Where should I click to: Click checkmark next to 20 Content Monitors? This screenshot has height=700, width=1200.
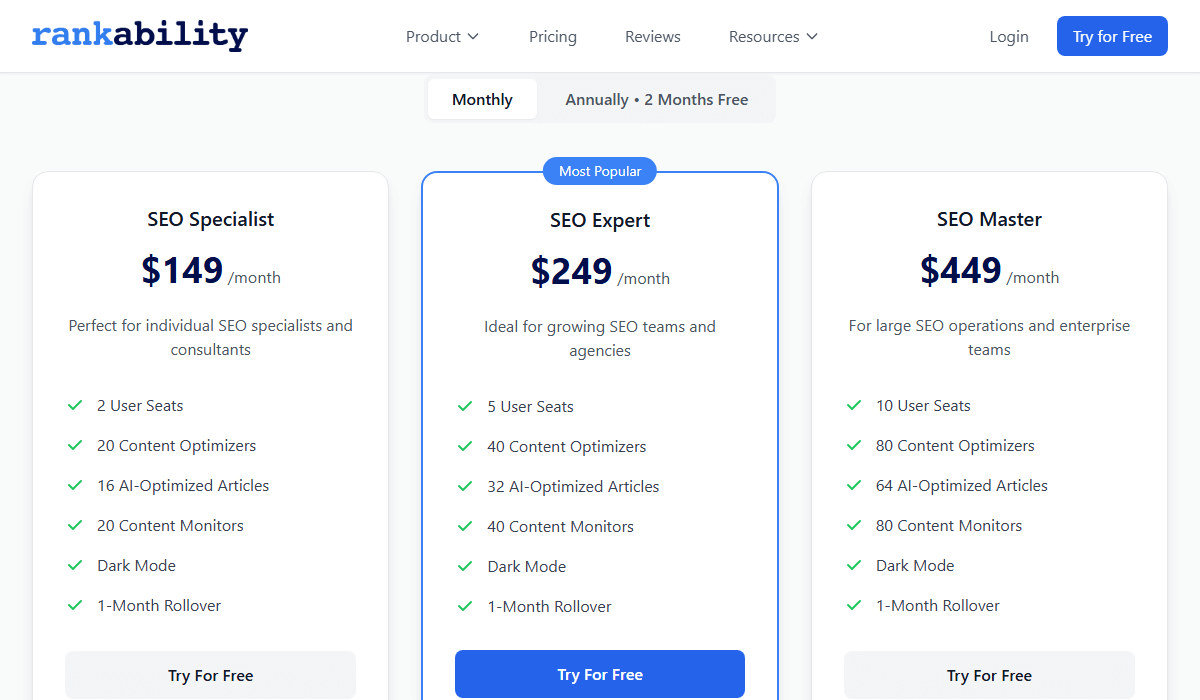point(75,525)
